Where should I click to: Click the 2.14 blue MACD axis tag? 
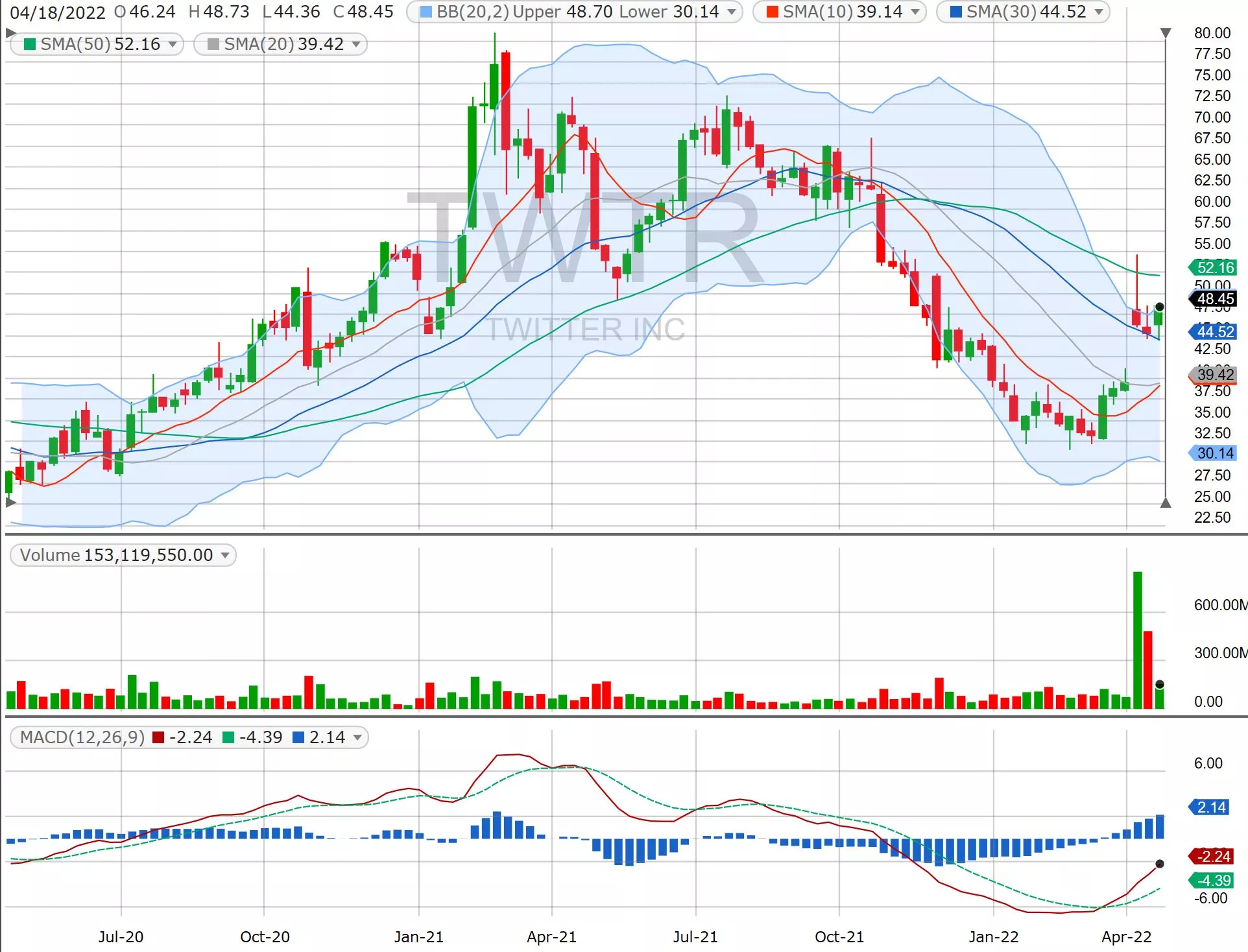pos(1208,807)
